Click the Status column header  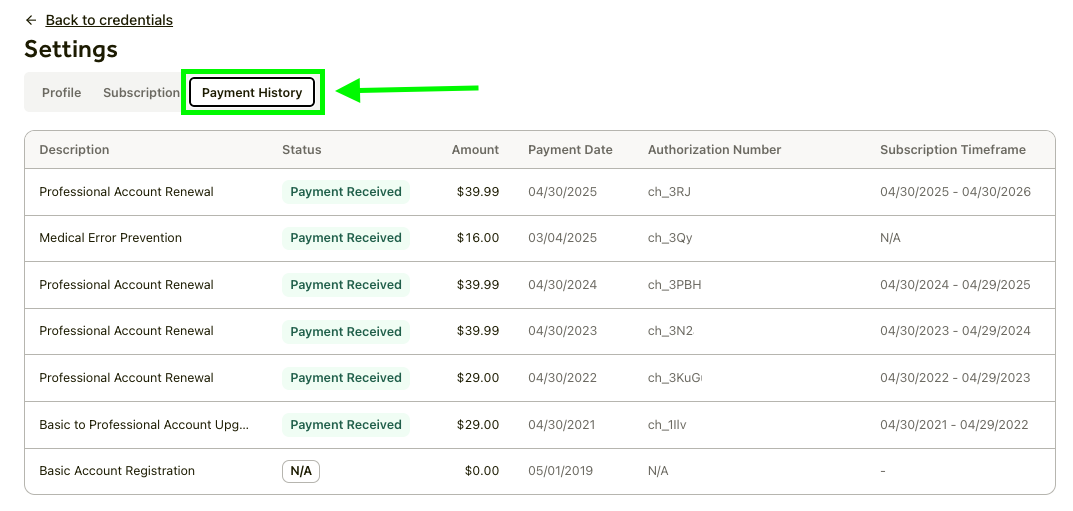(302, 150)
